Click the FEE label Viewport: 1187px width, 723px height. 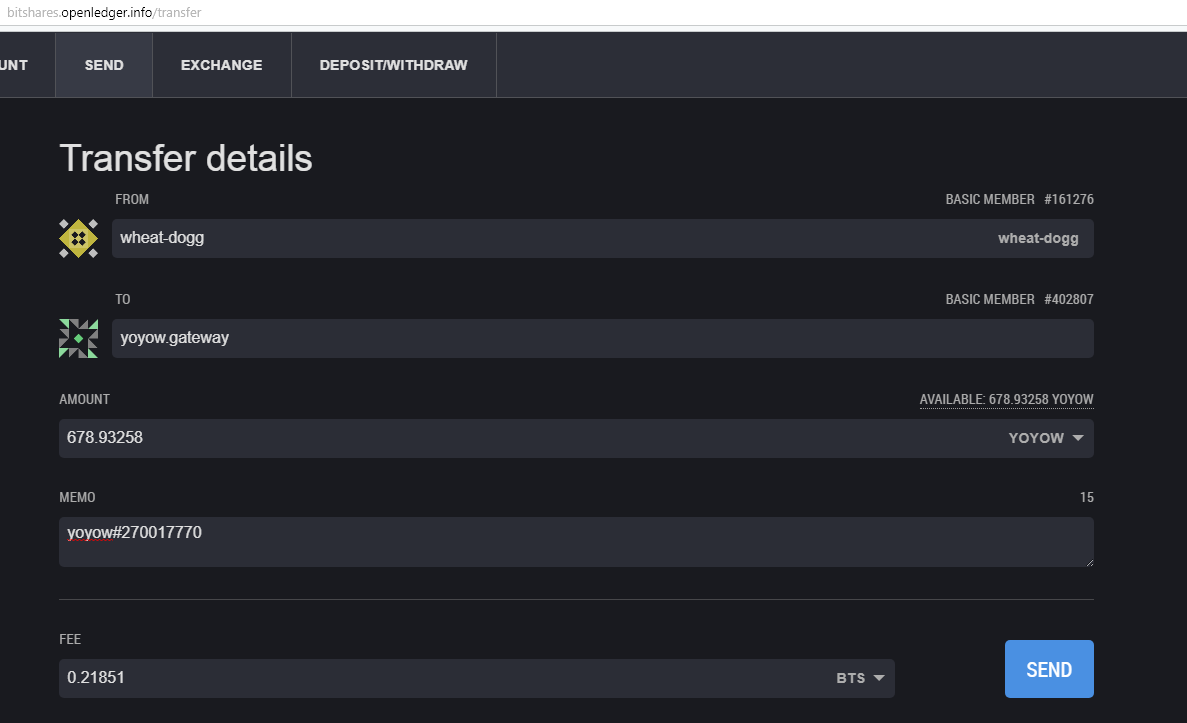(x=70, y=639)
